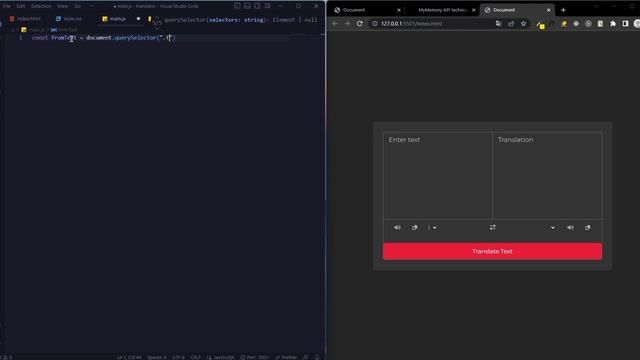Image resolution: width=640 pixels, height=360 pixels.
Task: Click the share page icon in address bar
Action: coord(511,24)
